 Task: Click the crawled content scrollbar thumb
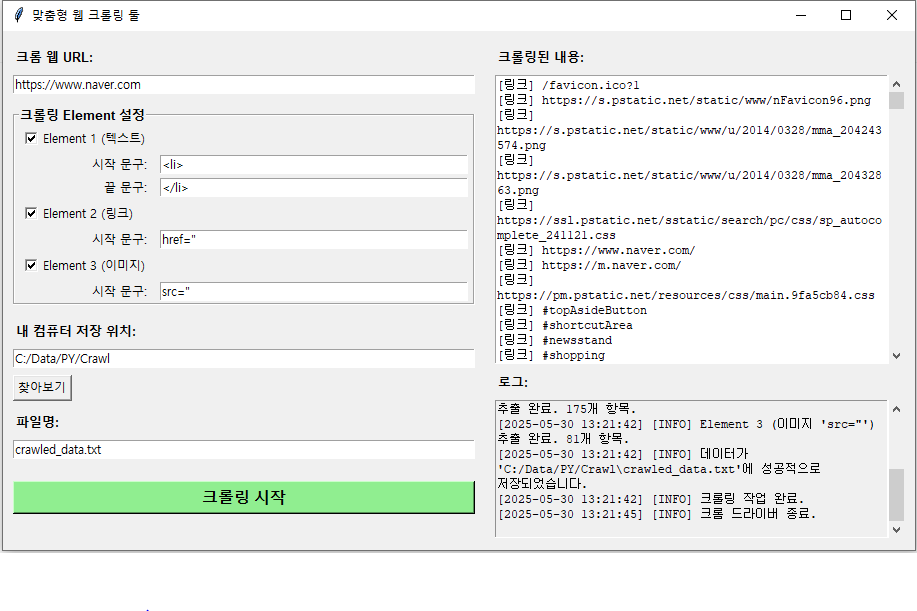click(897, 101)
